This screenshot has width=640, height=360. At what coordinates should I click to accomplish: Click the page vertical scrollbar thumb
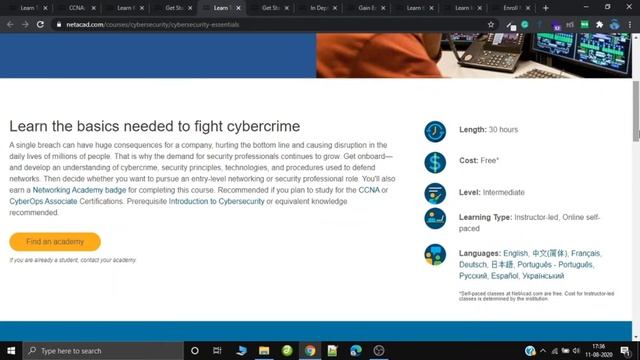click(636, 111)
